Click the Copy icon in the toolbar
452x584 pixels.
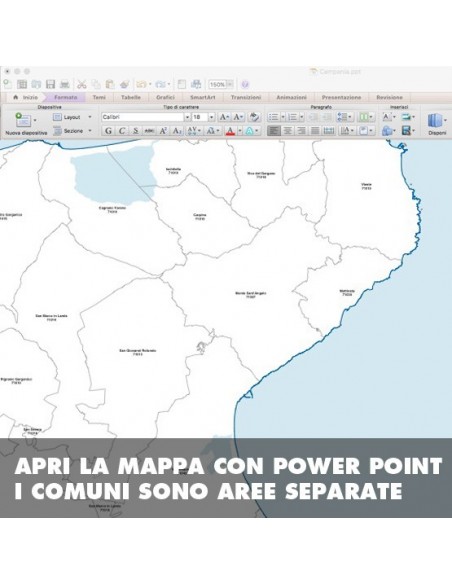tap(96, 84)
